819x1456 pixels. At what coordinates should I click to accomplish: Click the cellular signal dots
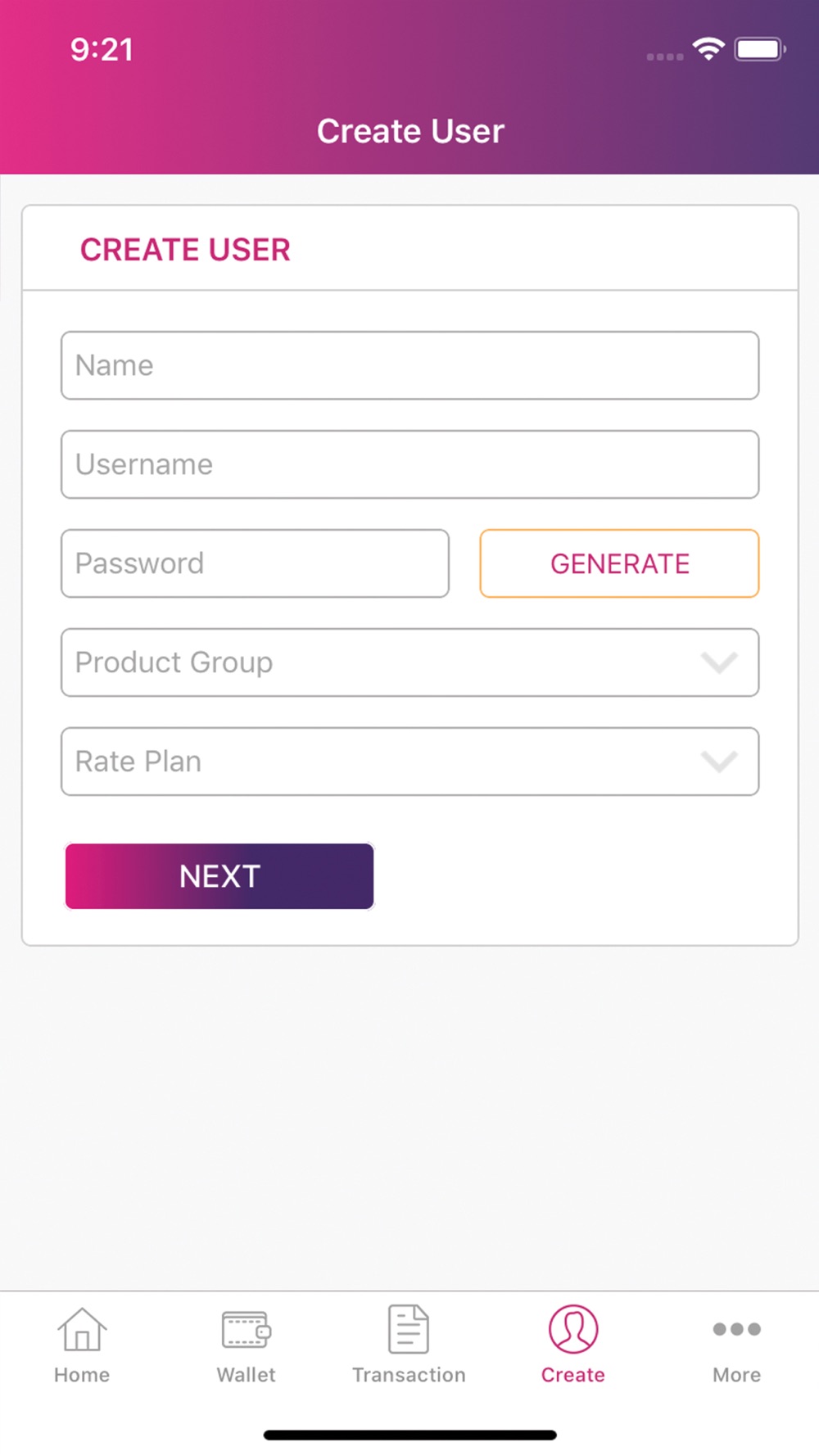click(x=664, y=57)
